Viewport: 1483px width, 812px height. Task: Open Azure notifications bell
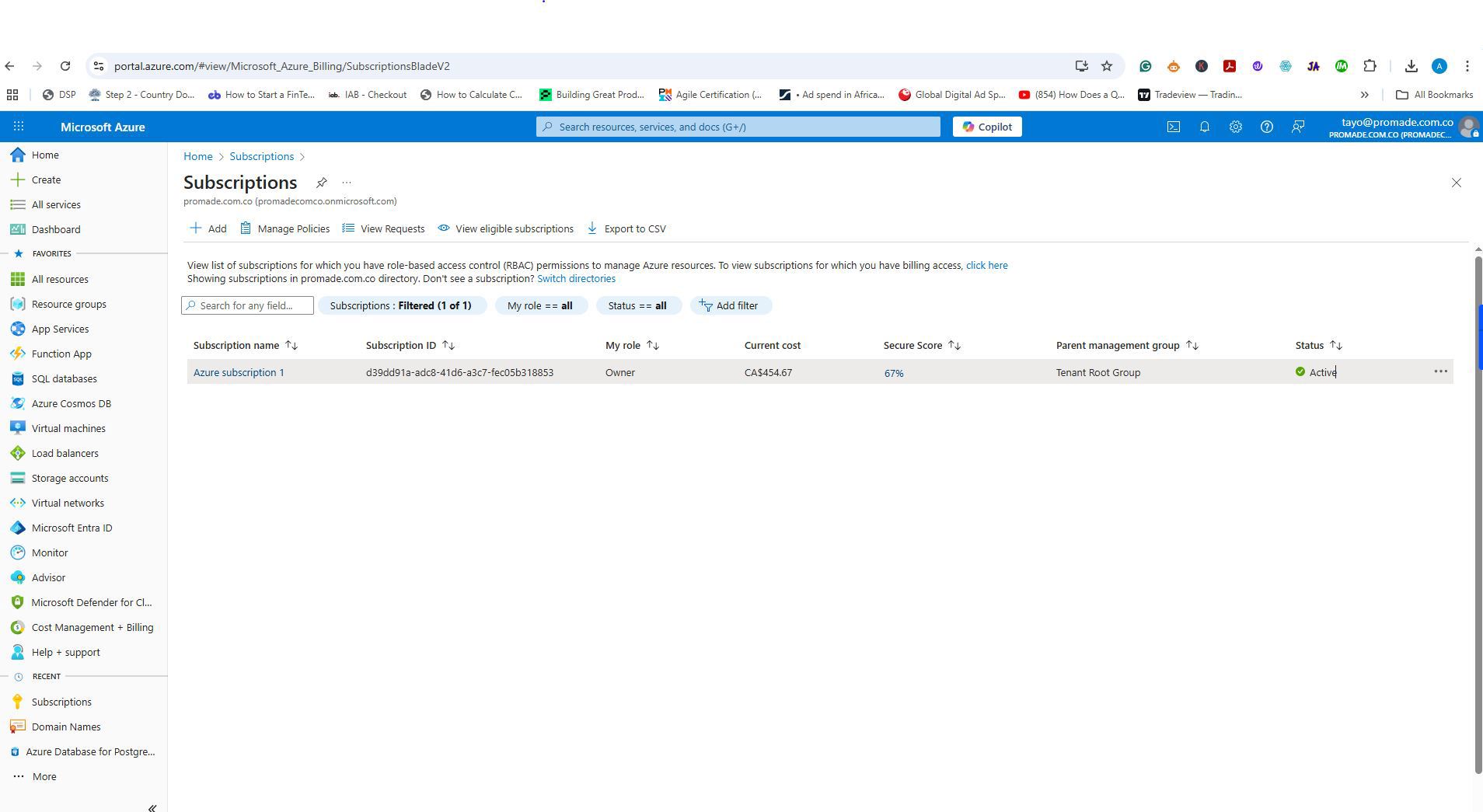point(1204,127)
